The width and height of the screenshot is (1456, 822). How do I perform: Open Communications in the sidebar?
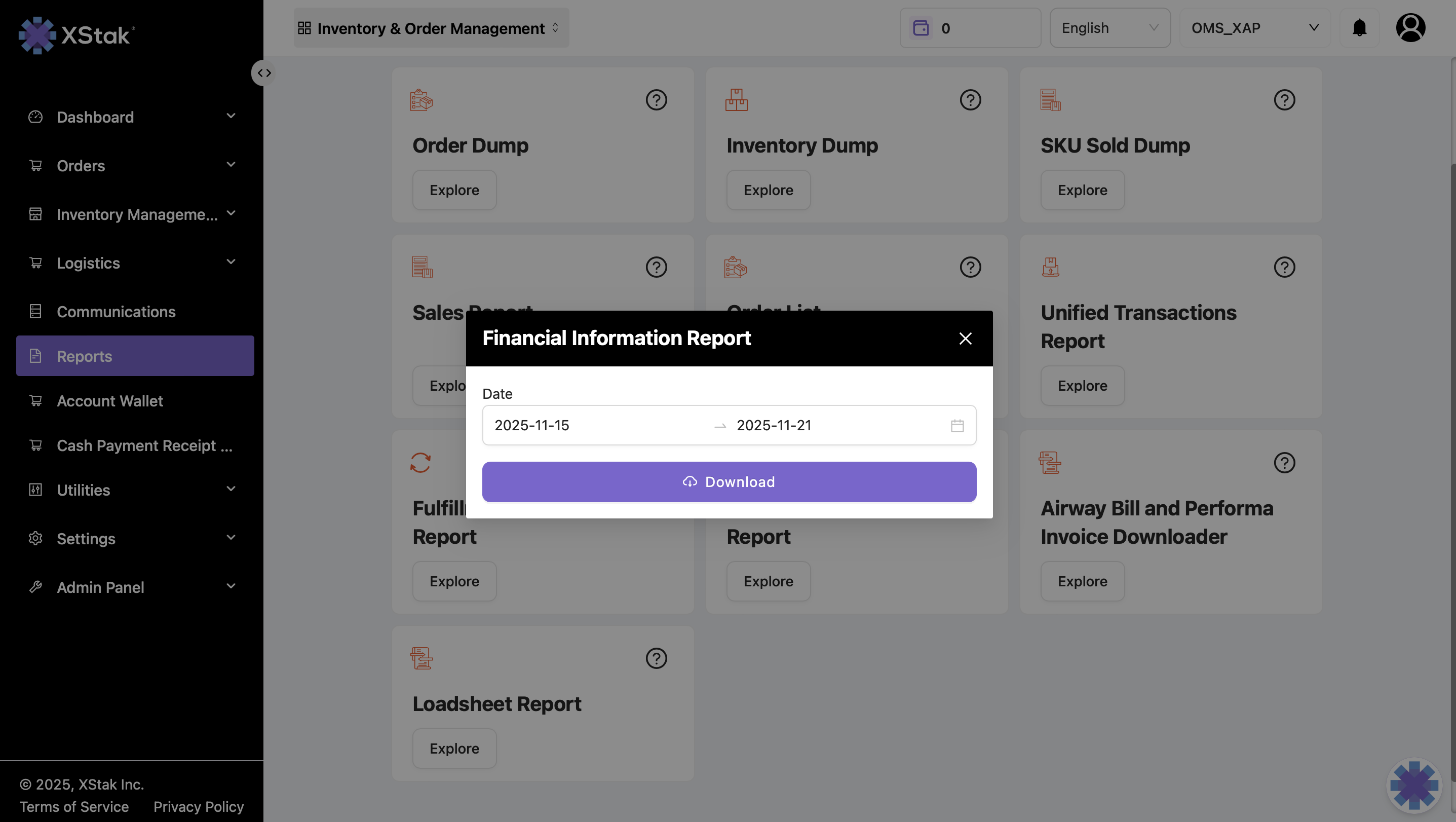116,312
